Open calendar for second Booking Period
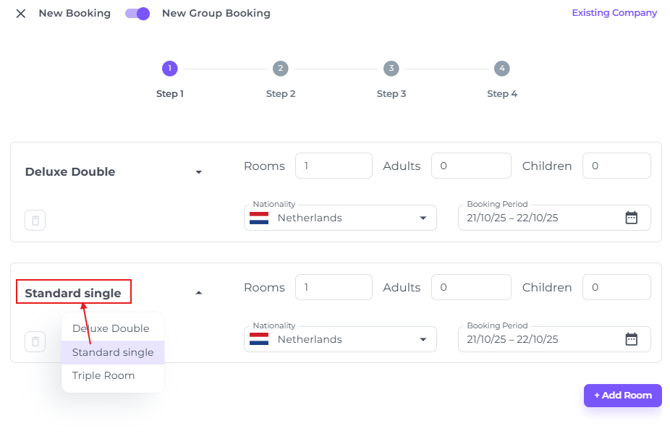Viewport: 670px width, 439px height. 631,340
